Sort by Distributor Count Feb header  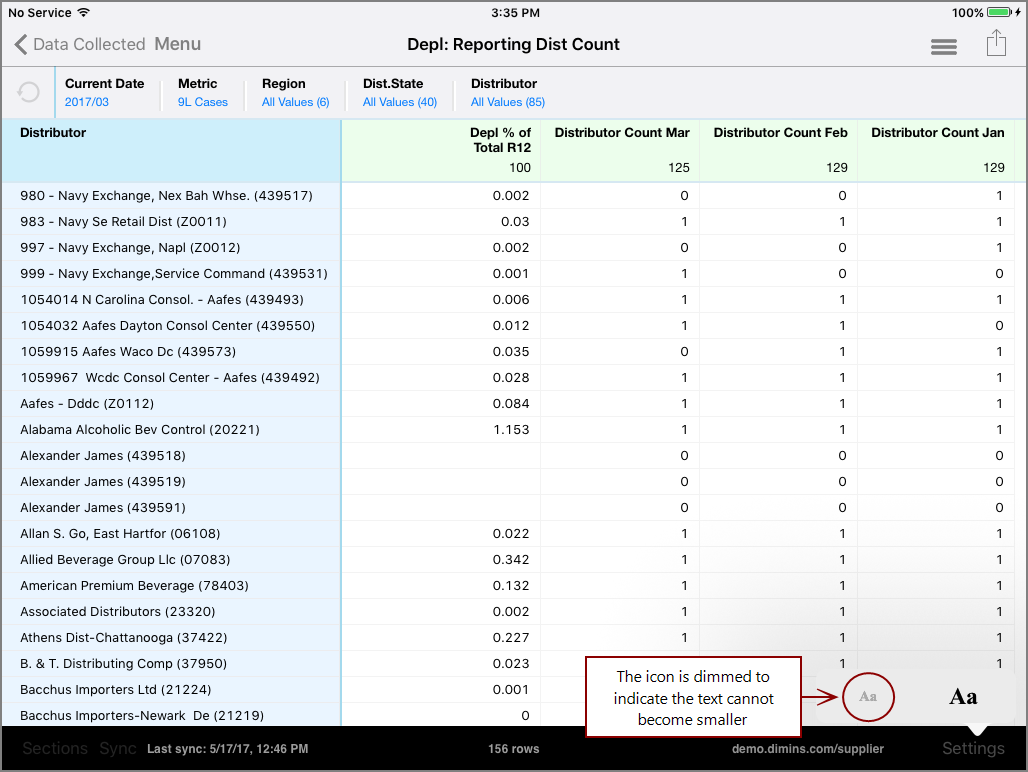779,151
